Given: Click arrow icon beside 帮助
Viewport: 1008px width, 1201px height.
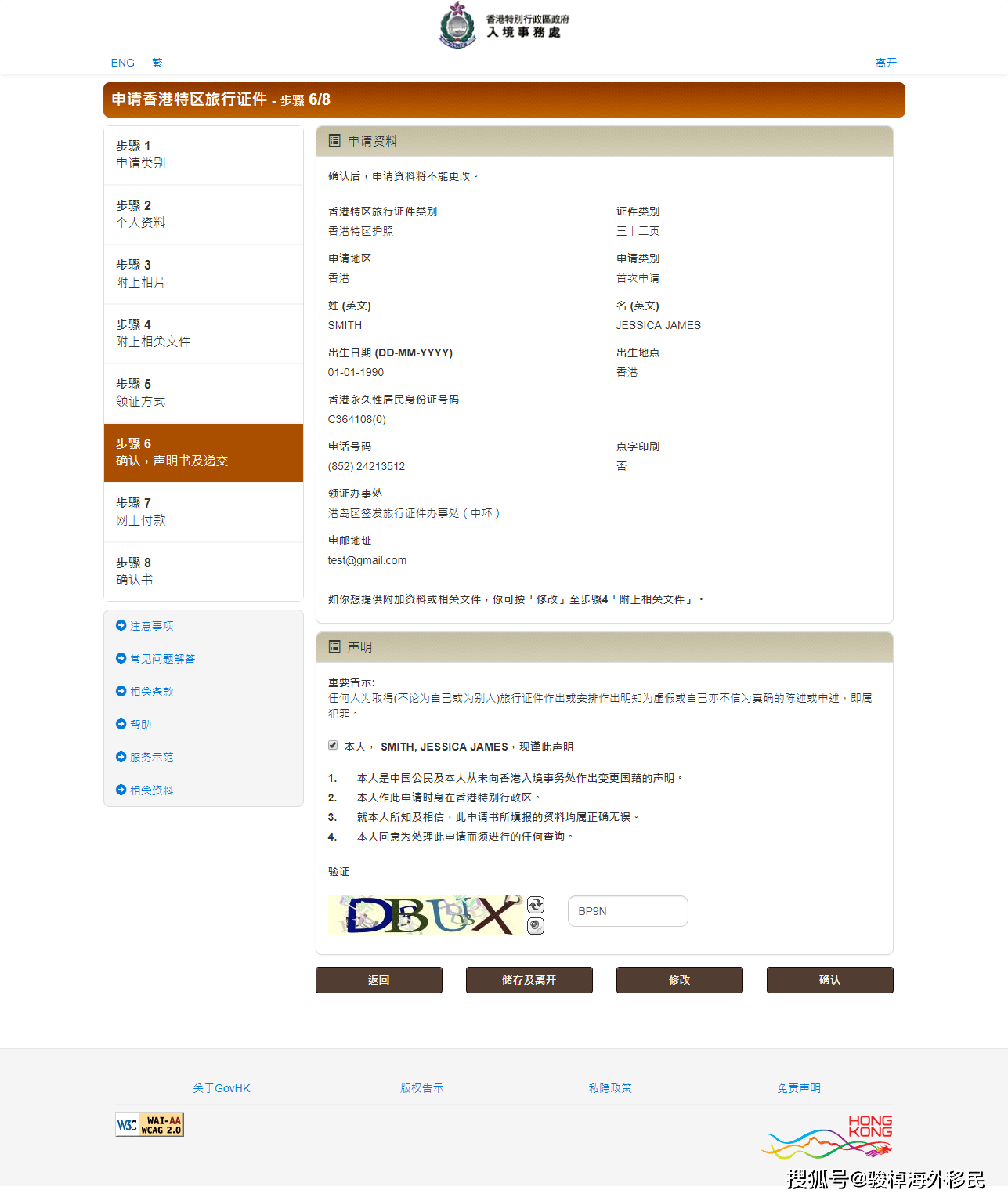Looking at the screenshot, I should (x=121, y=724).
